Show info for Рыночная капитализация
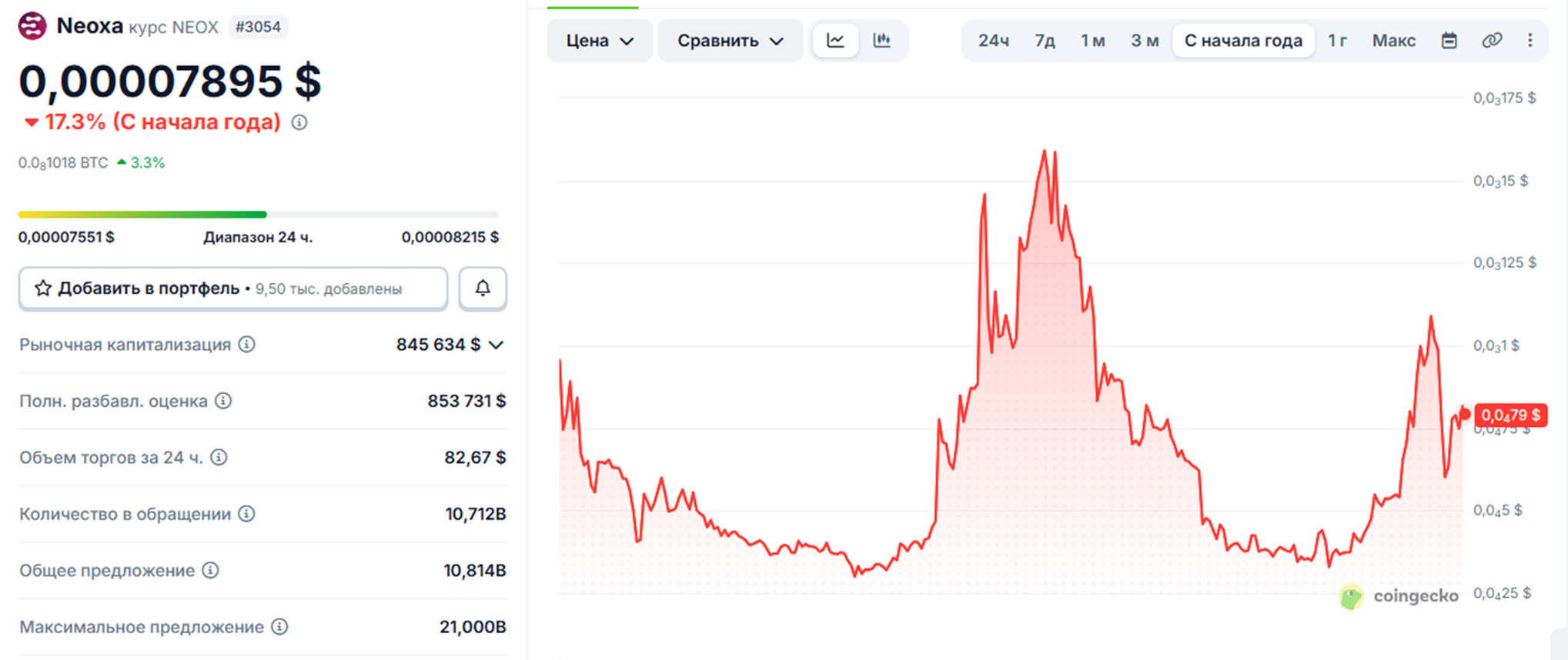This screenshot has width=1568, height=660. (x=246, y=345)
